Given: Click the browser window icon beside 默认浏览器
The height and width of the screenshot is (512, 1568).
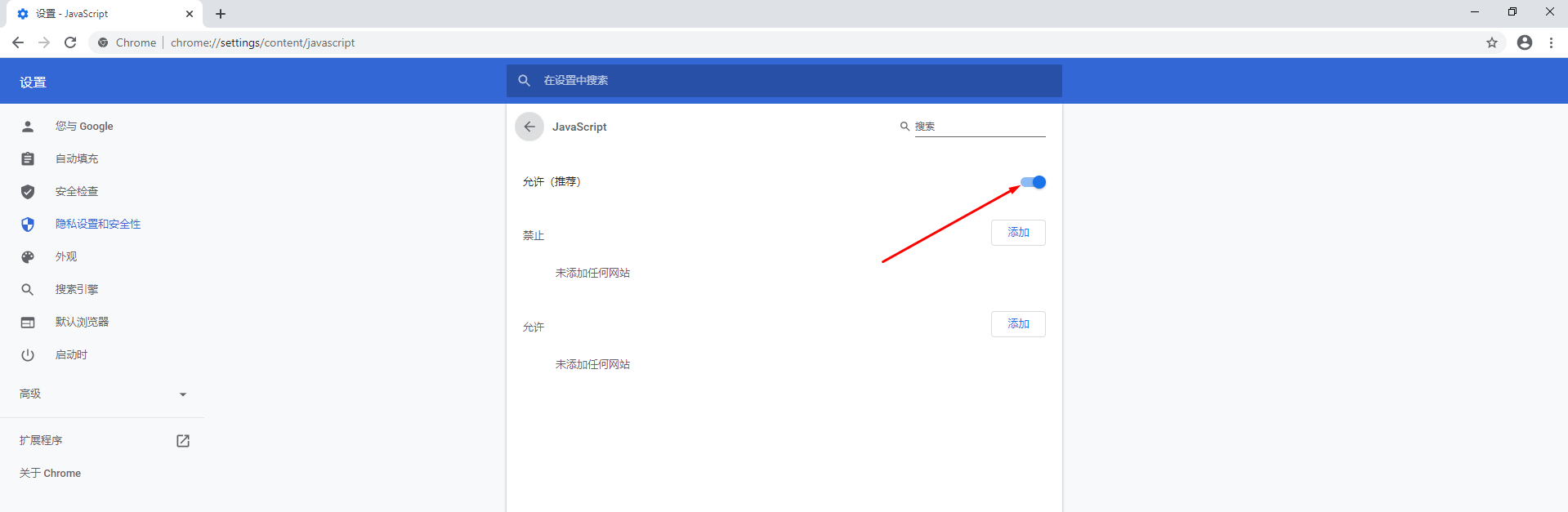Looking at the screenshot, I should [28, 322].
